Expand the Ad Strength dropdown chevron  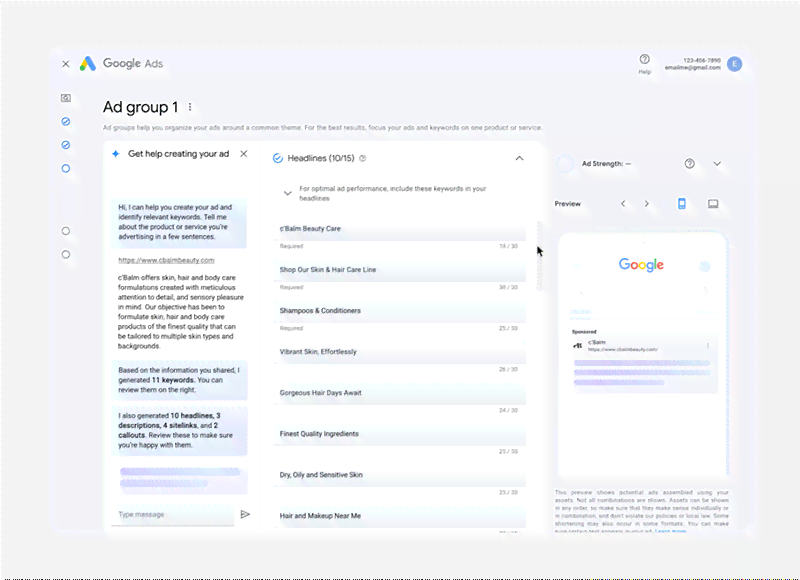[x=717, y=164]
